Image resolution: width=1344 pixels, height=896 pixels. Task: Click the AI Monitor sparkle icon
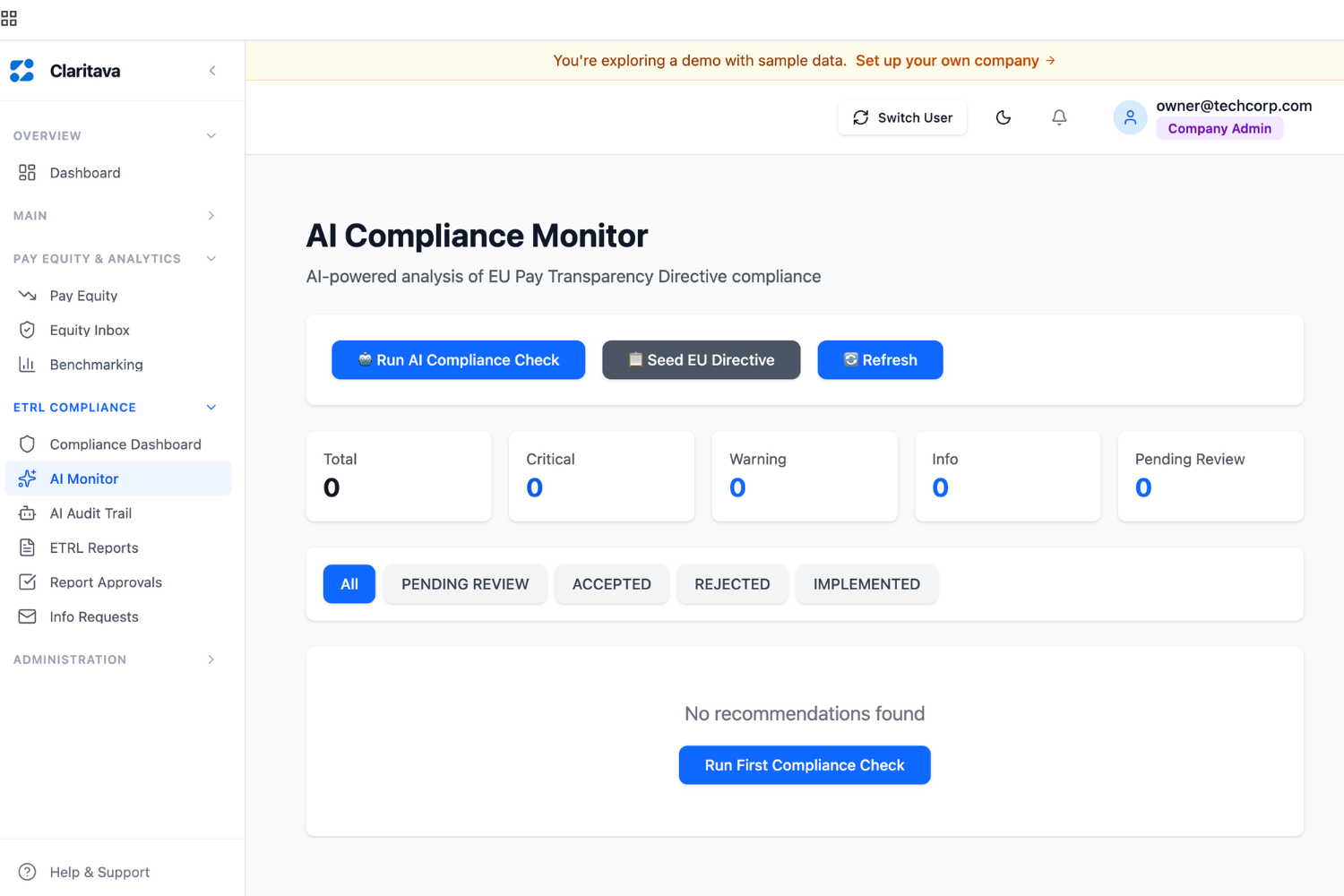(27, 478)
